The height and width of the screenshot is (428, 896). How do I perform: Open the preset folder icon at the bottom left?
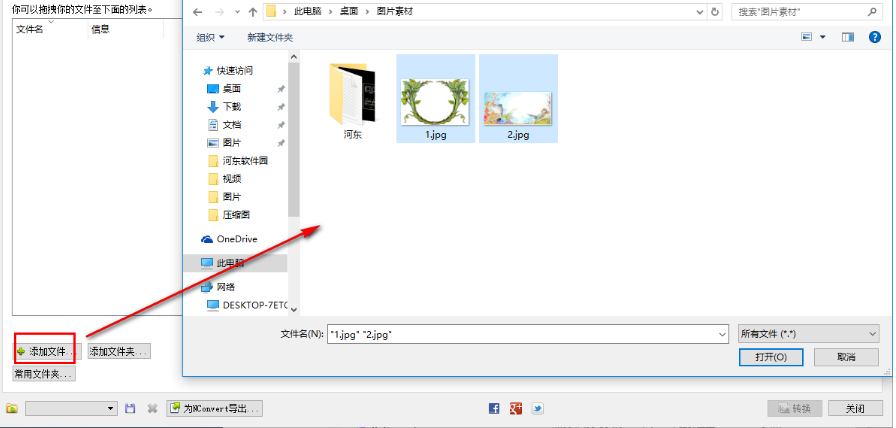(12, 409)
